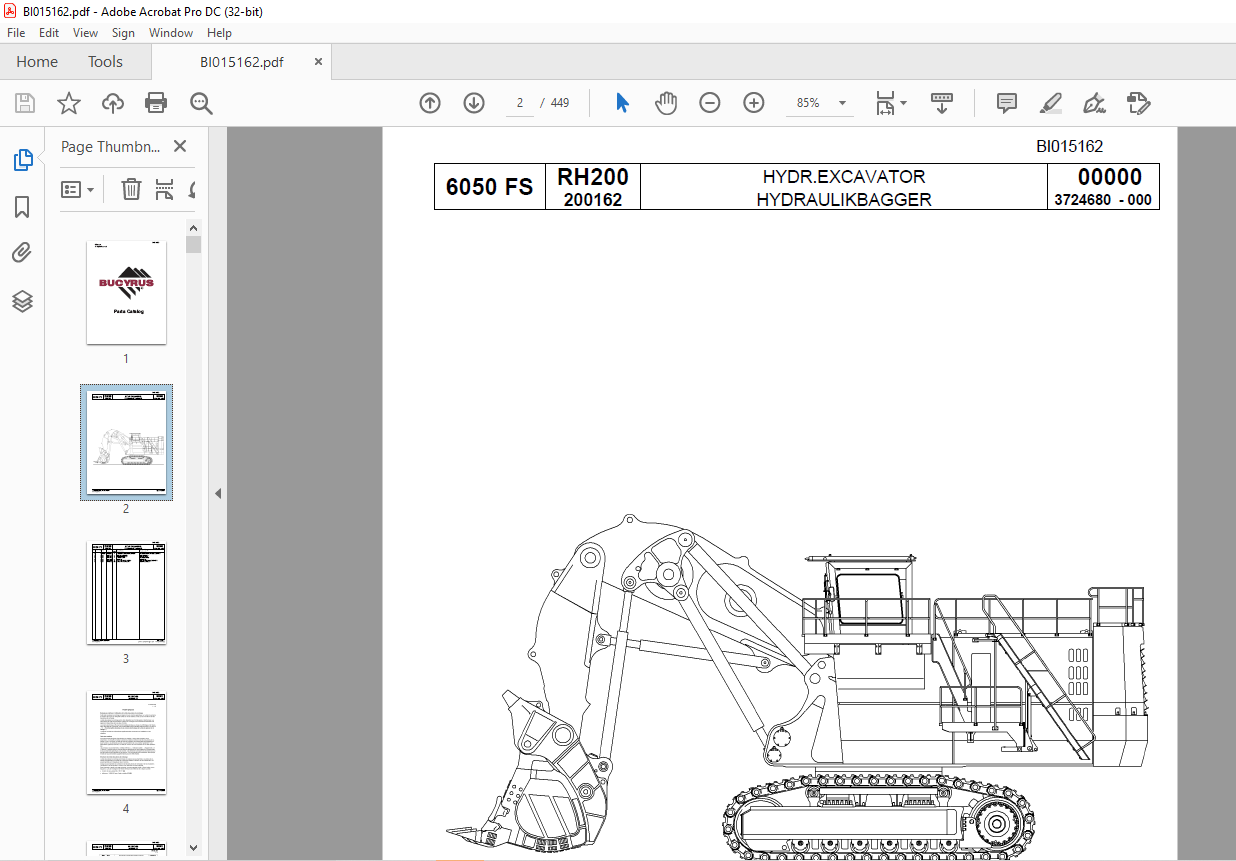Switch to the Tools tab
This screenshot has width=1236, height=861.
click(105, 62)
